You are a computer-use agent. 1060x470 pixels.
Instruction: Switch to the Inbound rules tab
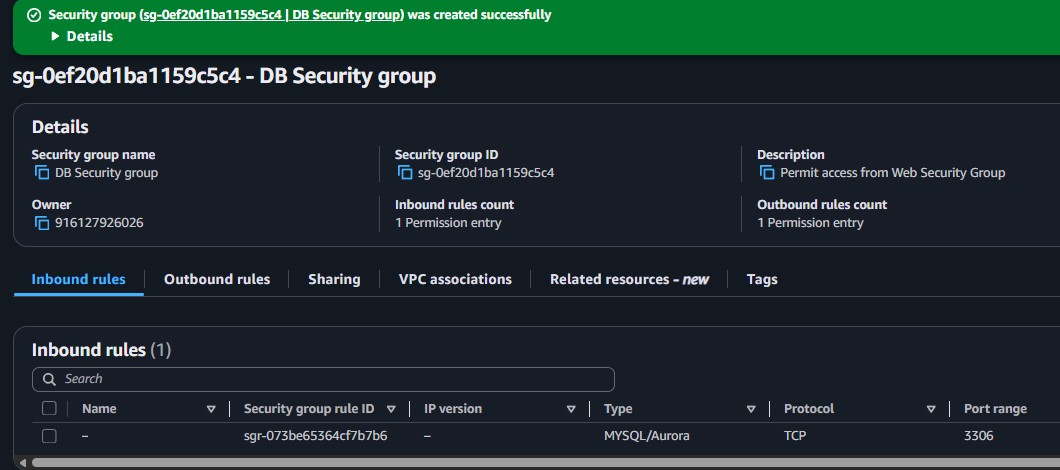(x=78, y=279)
